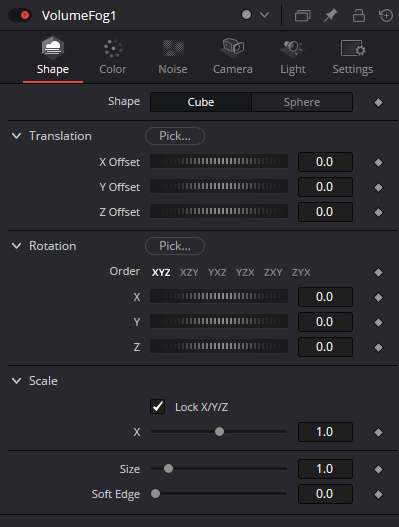
Task: Select ZYX rotation order
Action: [301, 272]
